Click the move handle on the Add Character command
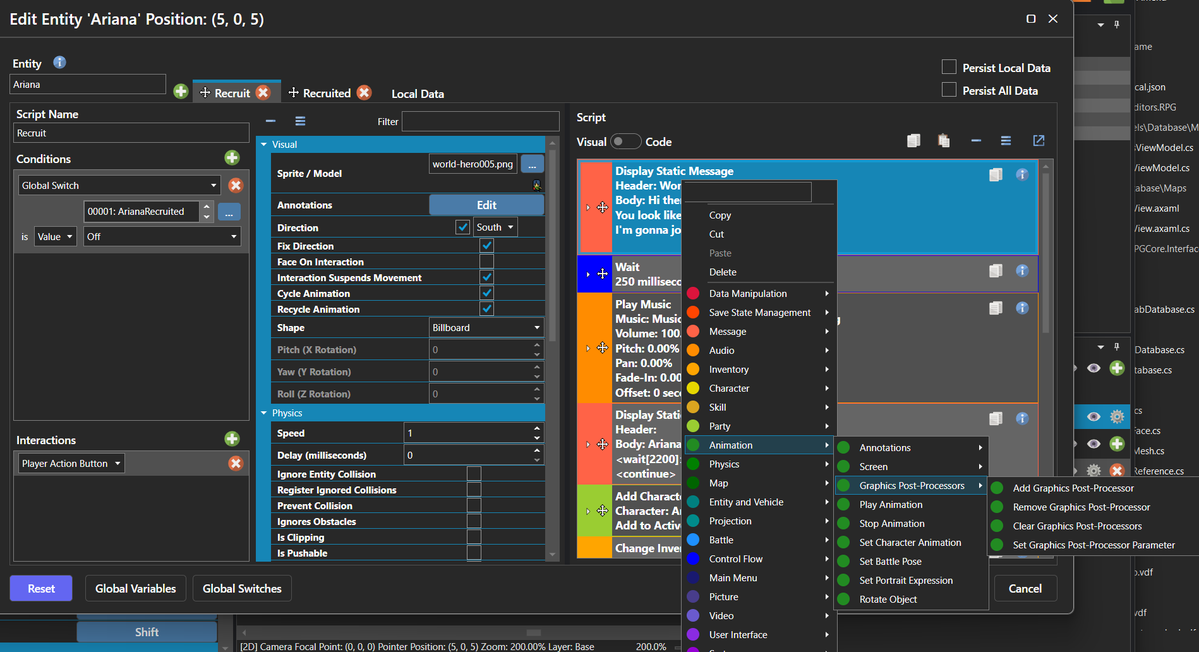The height and width of the screenshot is (652, 1199). click(603, 511)
